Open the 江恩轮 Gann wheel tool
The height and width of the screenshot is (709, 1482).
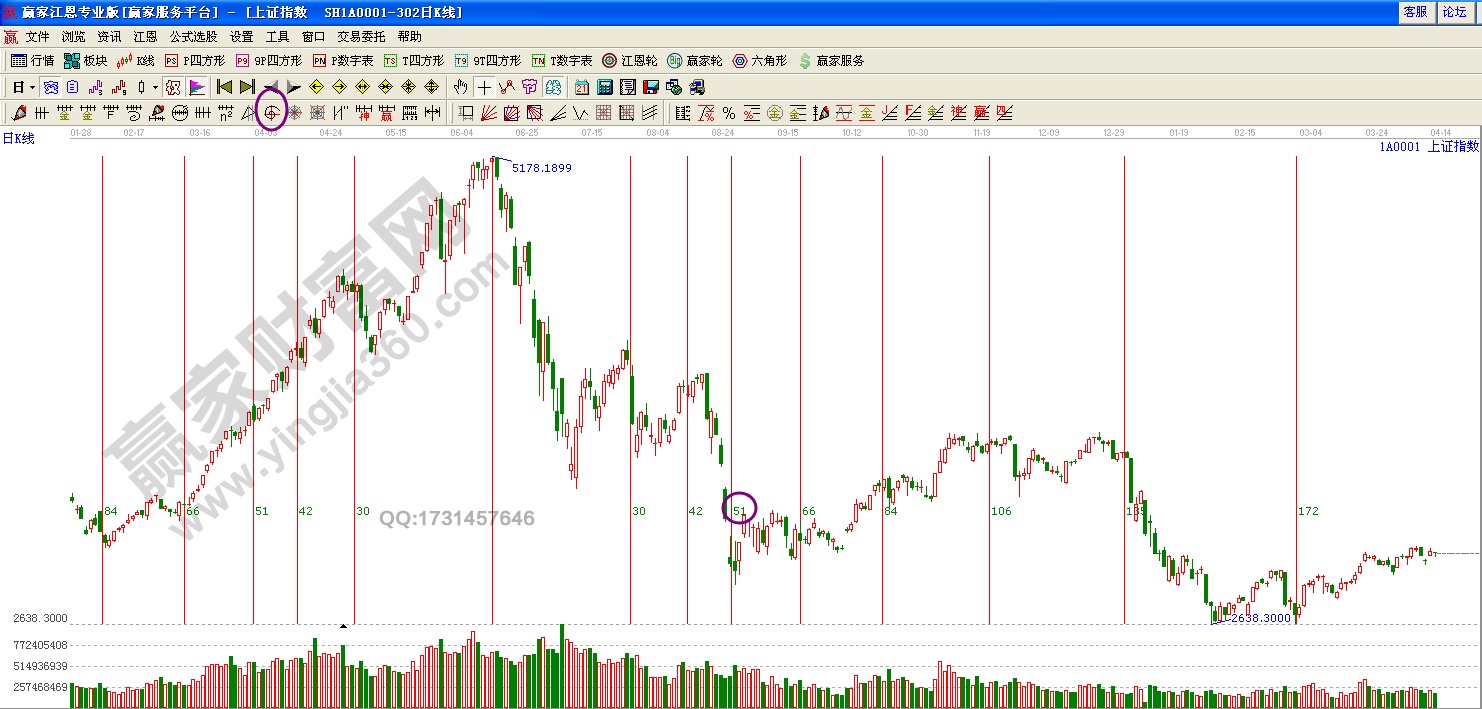[x=630, y=61]
